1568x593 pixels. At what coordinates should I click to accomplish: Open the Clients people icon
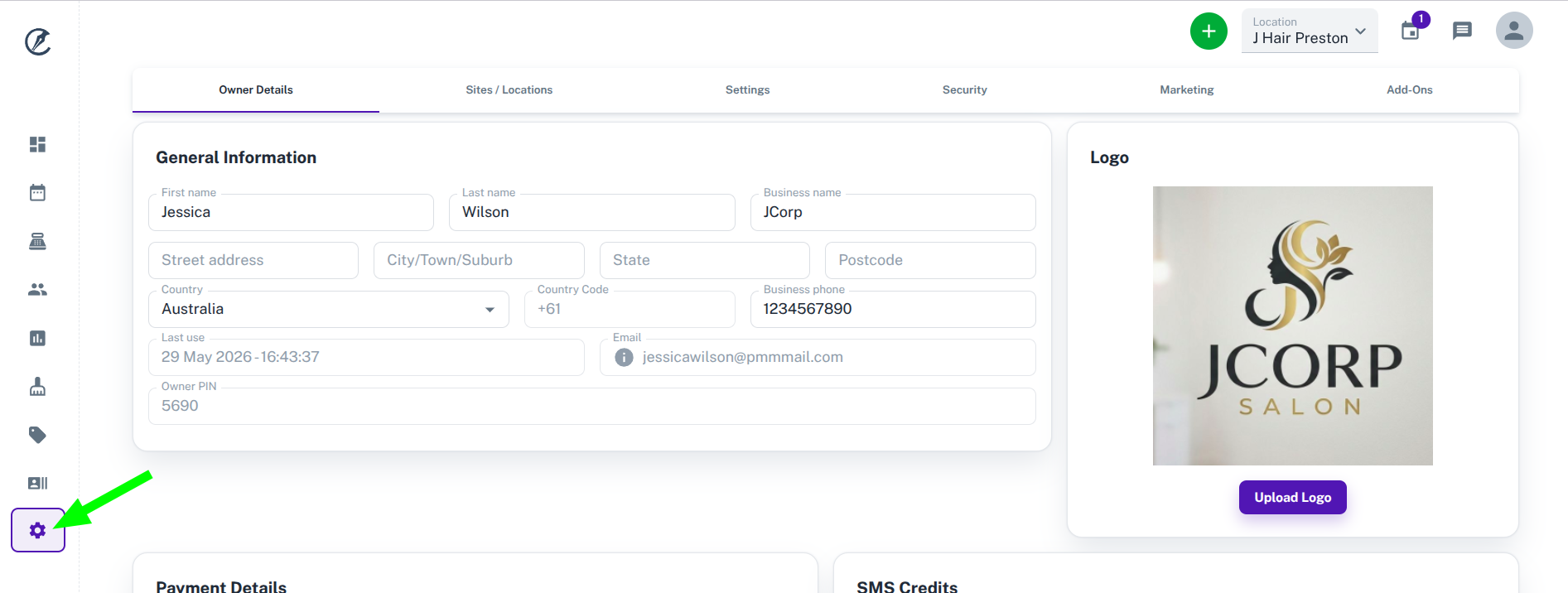point(38,290)
